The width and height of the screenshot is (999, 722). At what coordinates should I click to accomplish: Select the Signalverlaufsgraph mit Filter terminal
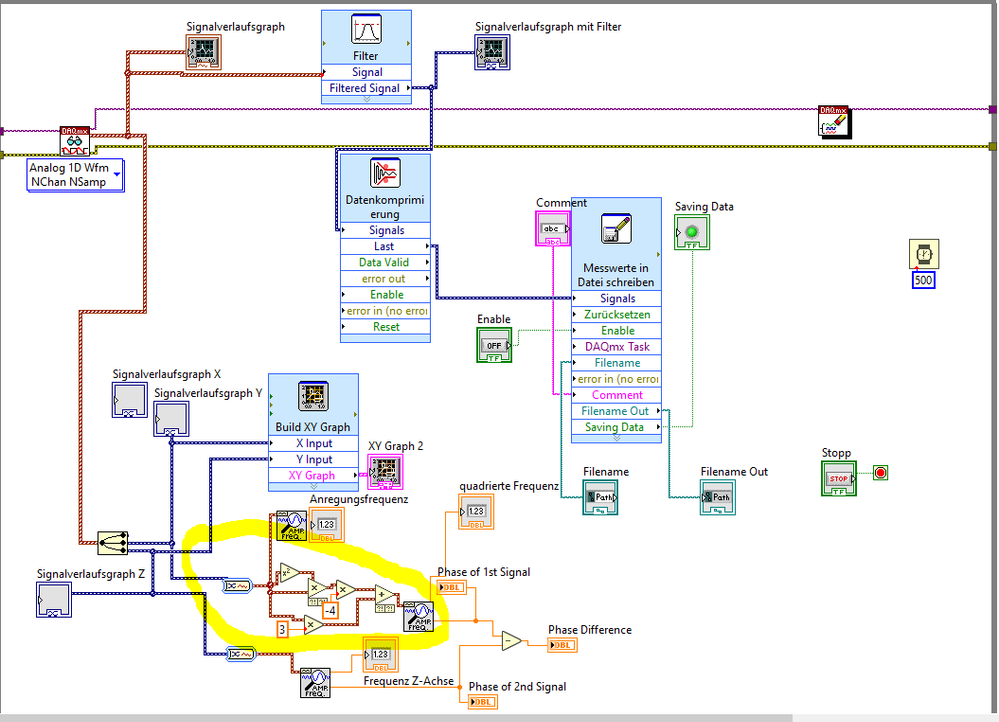coord(491,51)
